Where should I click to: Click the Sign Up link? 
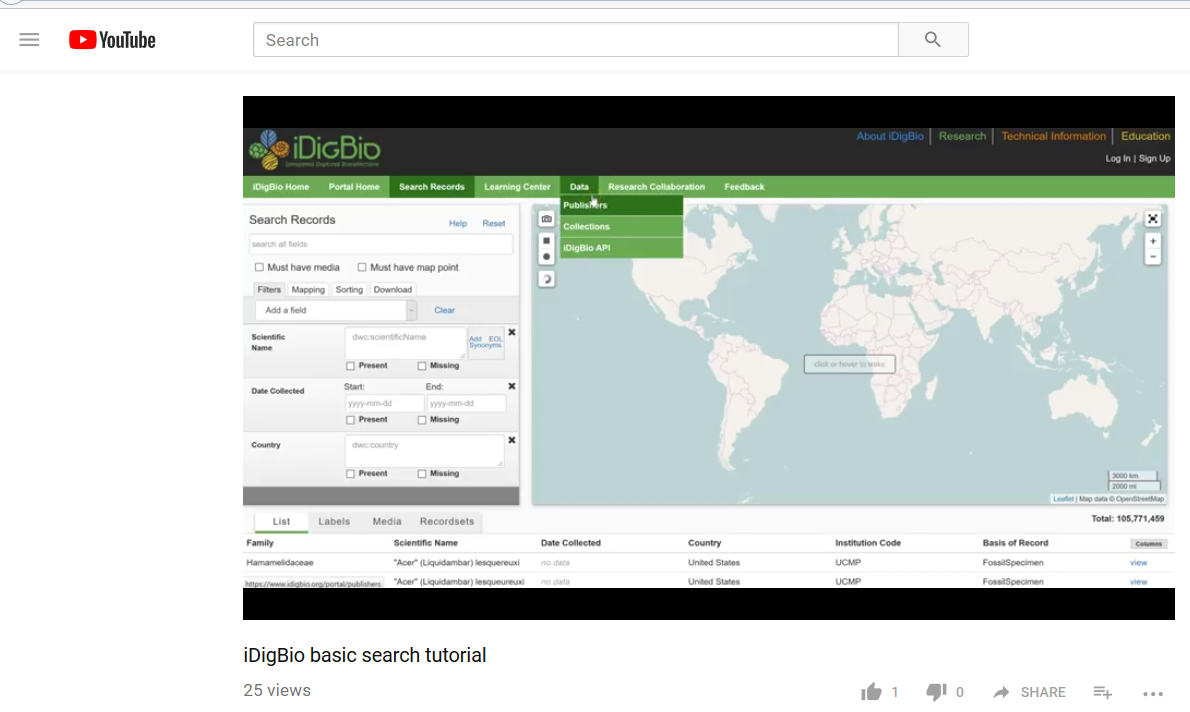(1154, 159)
